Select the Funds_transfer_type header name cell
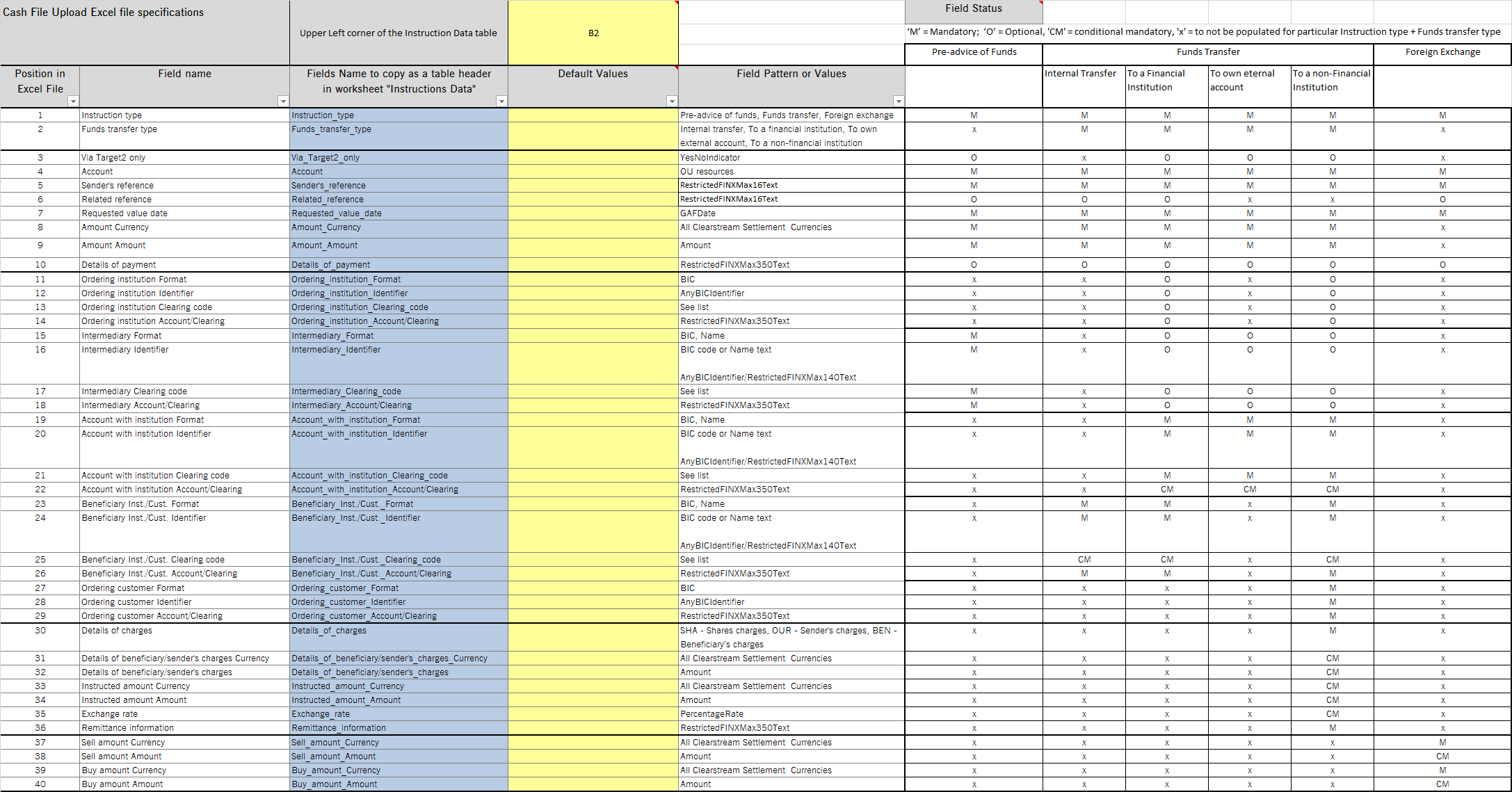Viewport: 1512px width, 792px height. point(399,136)
